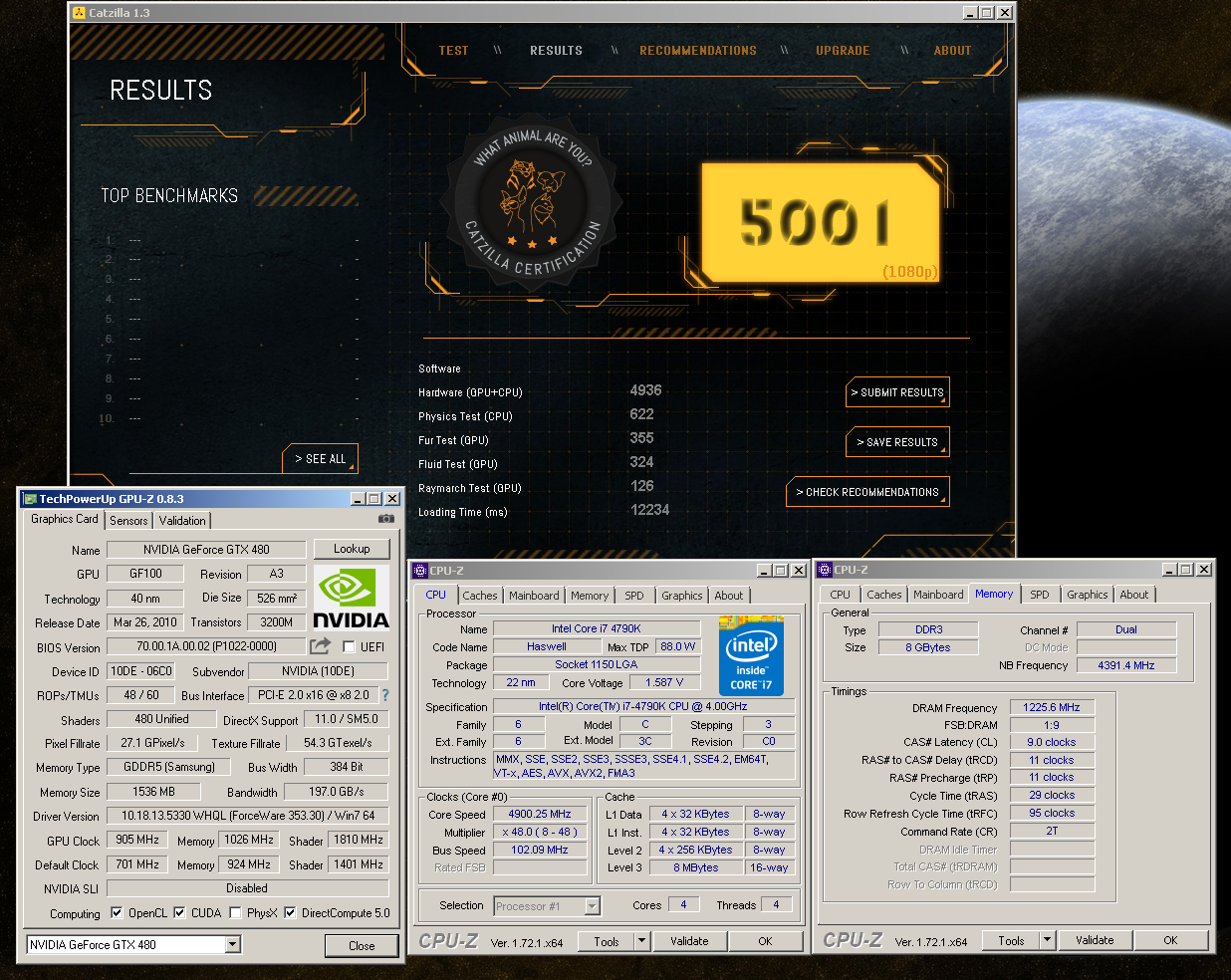Click the Intel Core i7 logo in CPU-Z
This screenshot has height=980, width=1231.
[x=751, y=657]
